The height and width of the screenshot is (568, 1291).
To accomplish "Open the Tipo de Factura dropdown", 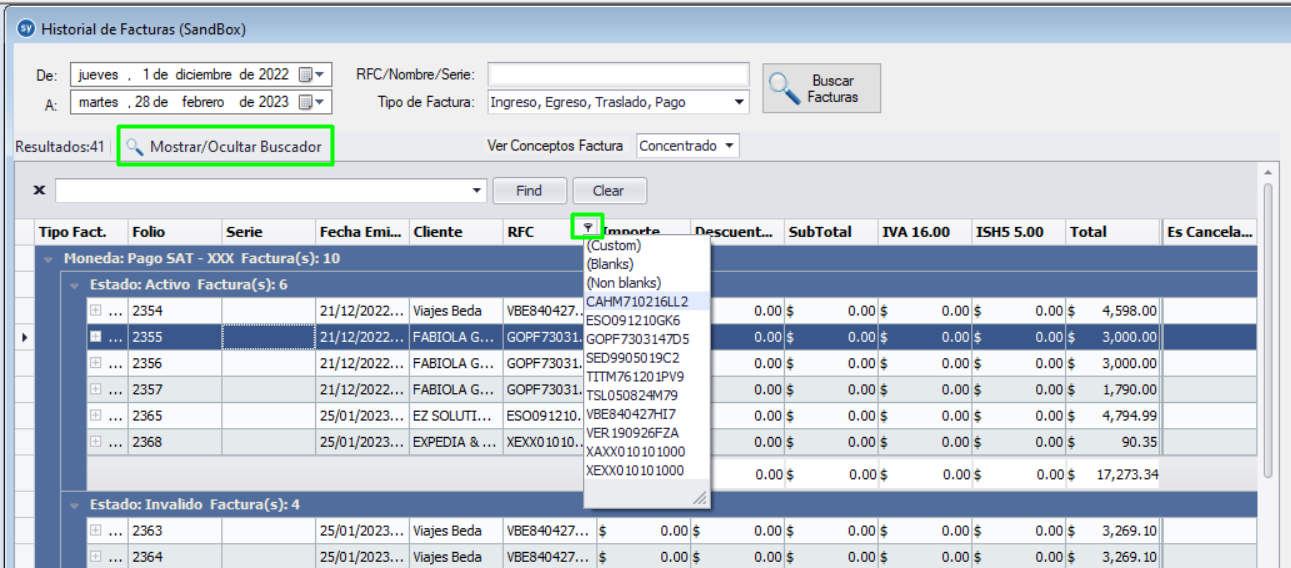I will (740, 102).
